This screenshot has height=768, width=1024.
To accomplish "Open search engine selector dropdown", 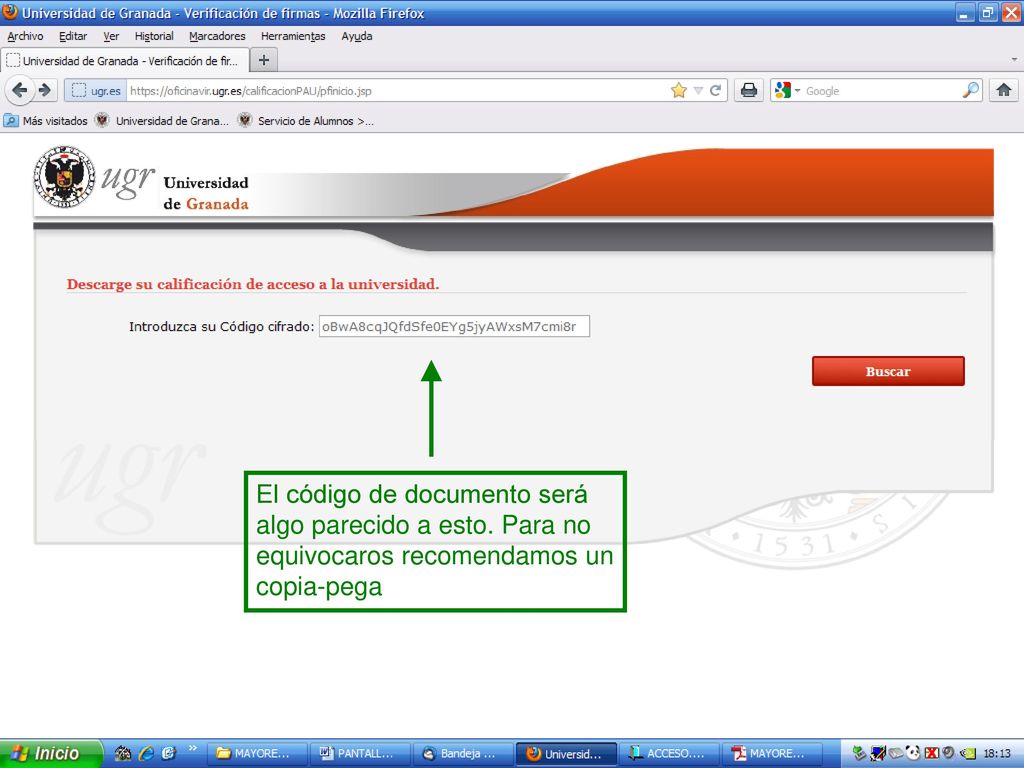I will coord(787,91).
